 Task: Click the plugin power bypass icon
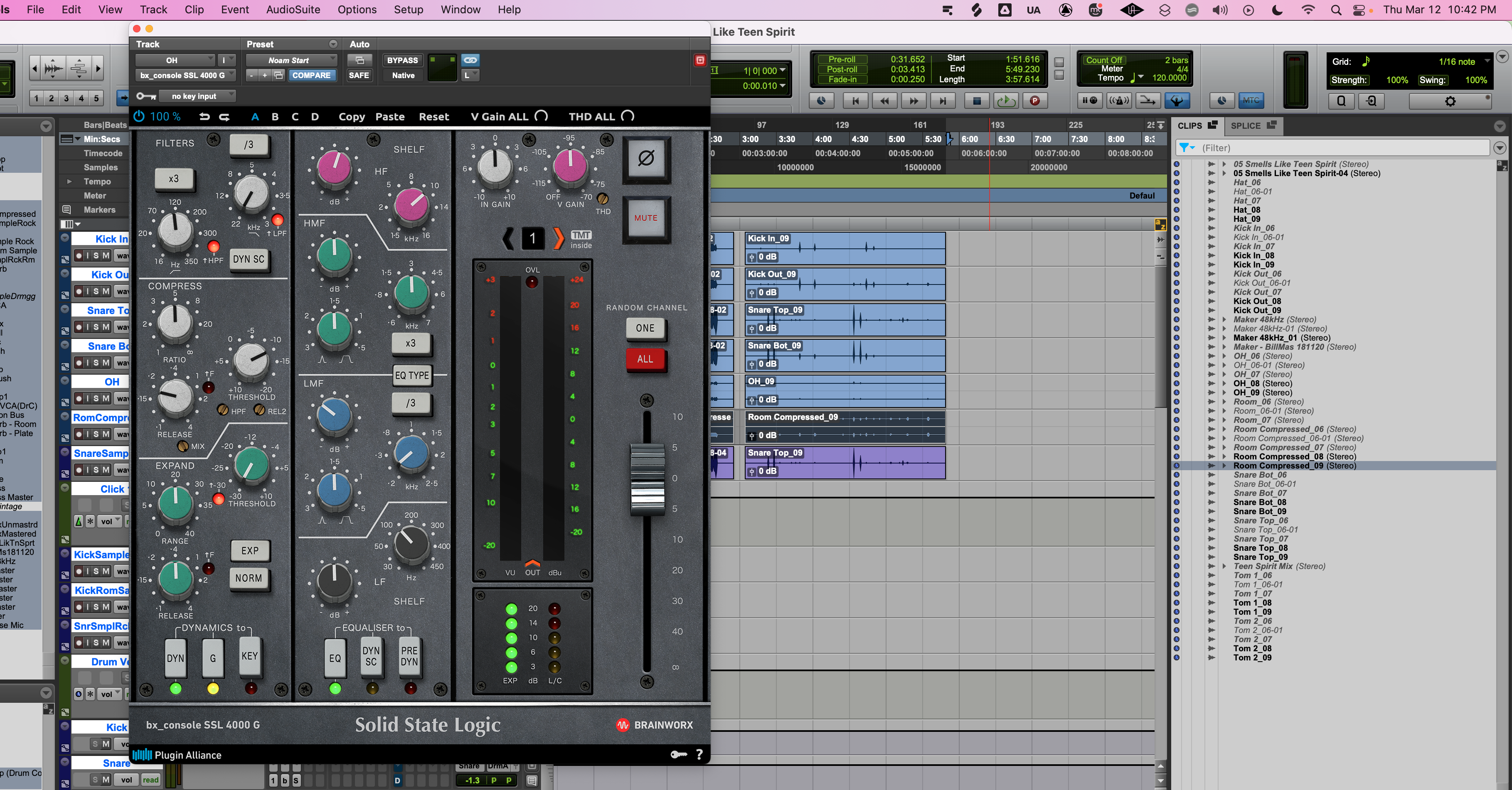tap(139, 116)
